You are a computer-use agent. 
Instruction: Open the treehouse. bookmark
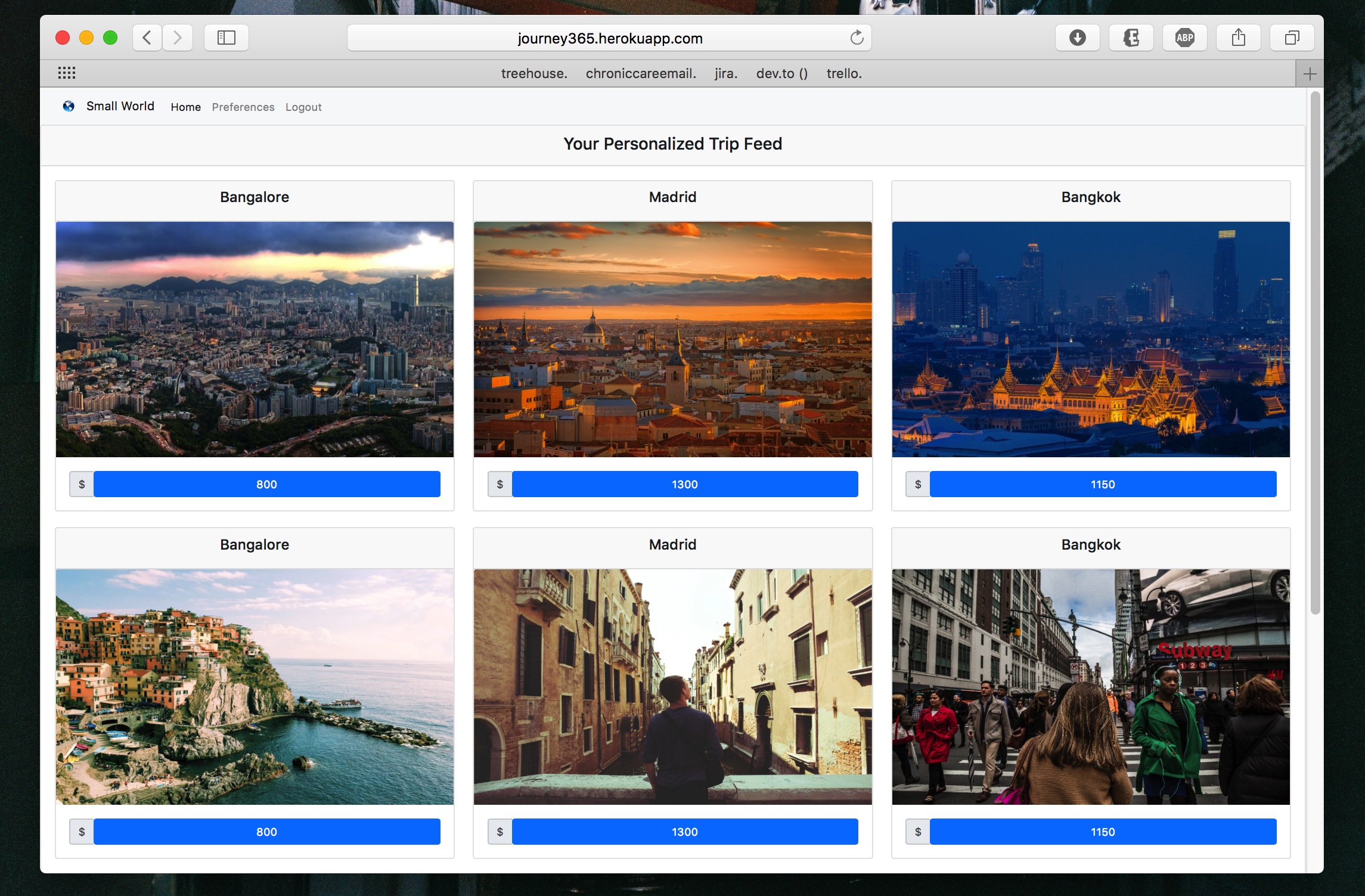point(534,74)
